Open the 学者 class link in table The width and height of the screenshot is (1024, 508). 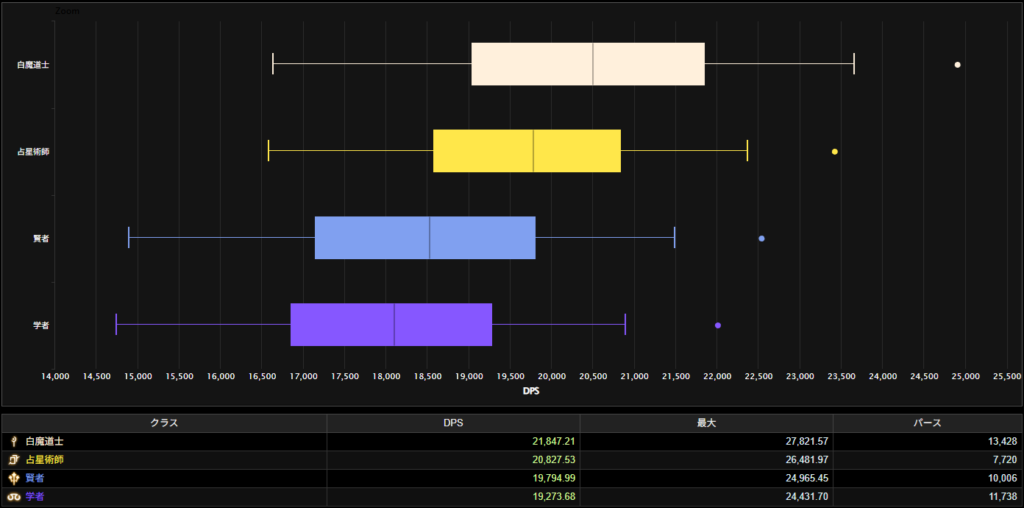pos(35,497)
